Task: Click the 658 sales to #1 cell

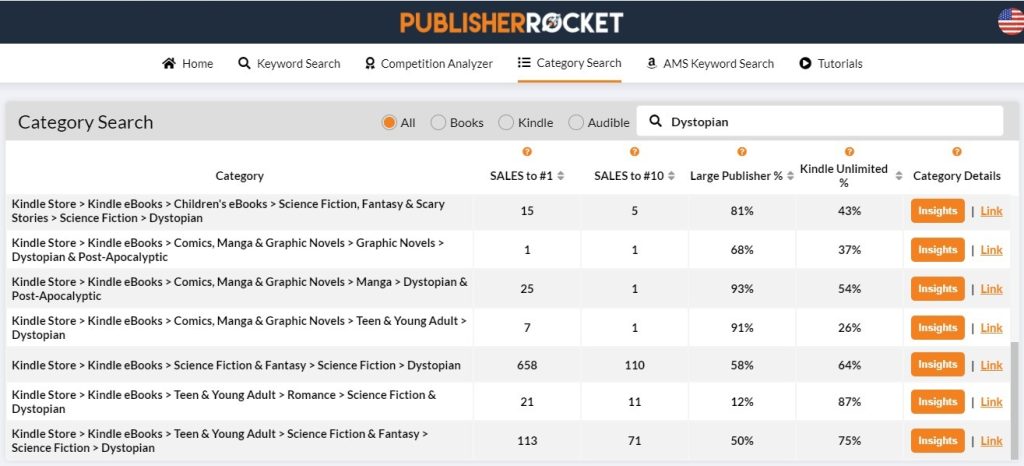Action: [x=527, y=365]
